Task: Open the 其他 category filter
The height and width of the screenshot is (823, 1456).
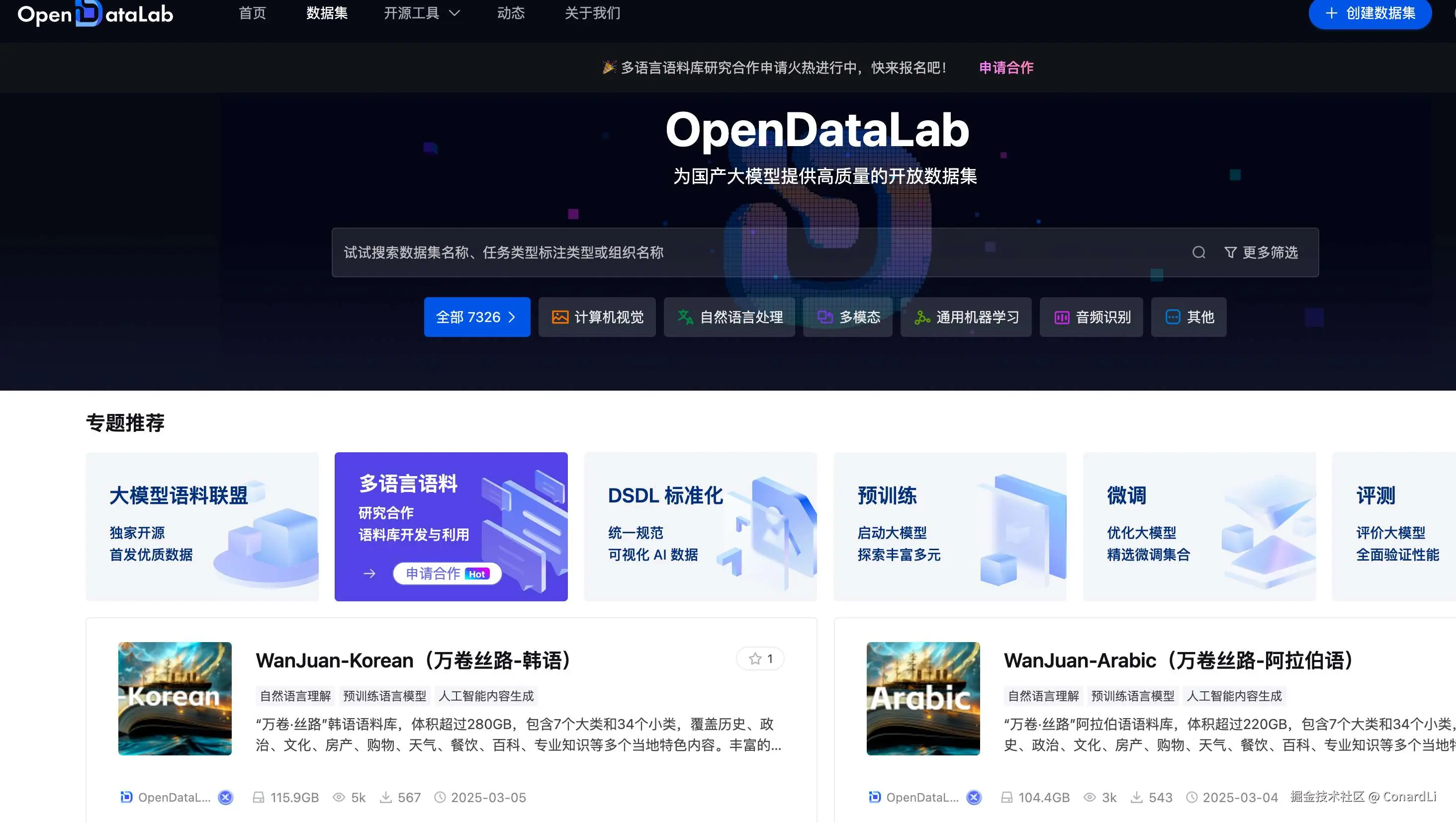Action: click(1188, 317)
